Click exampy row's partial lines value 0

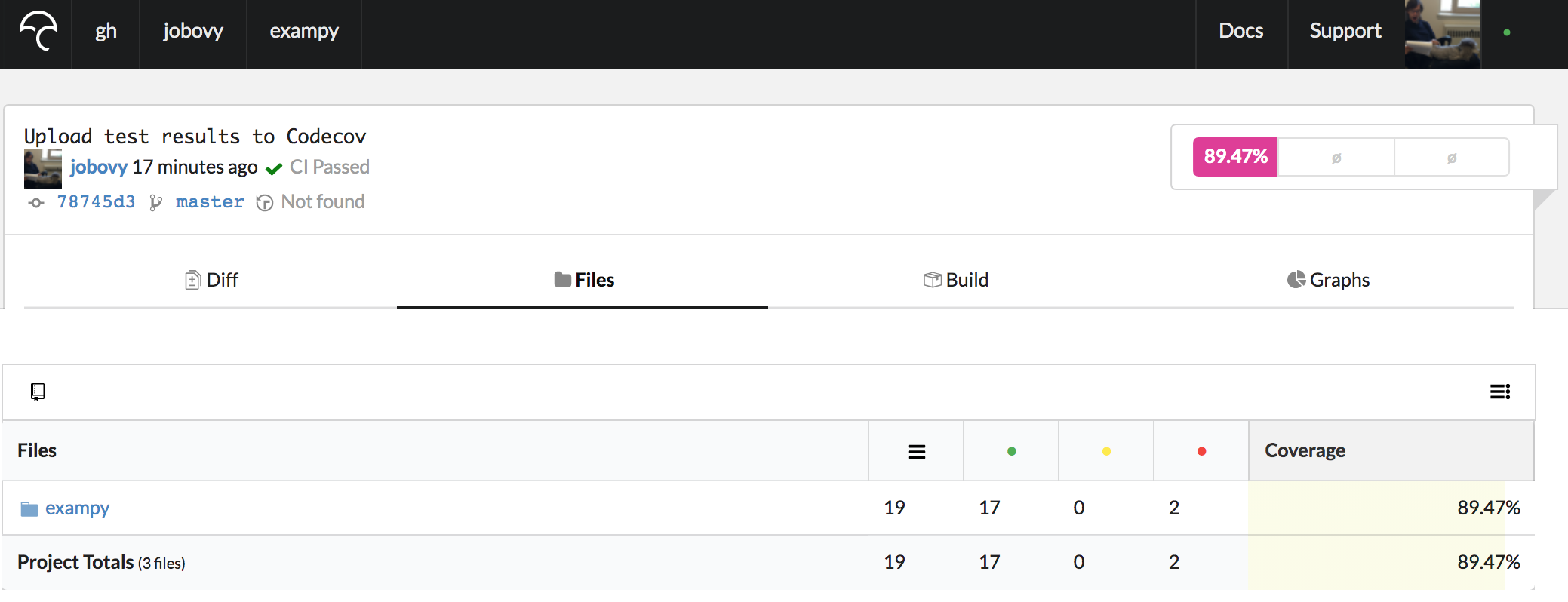[x=1079, y=508]
